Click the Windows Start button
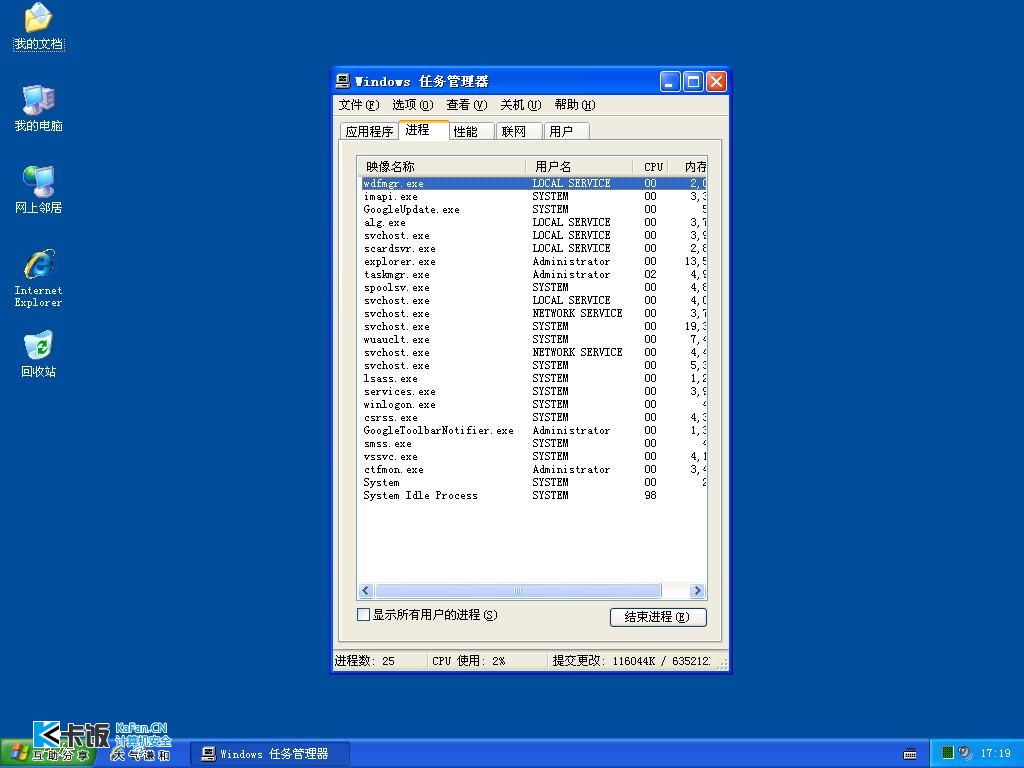The width and height of the screenshot is (1024, 768). pos(47,754)
